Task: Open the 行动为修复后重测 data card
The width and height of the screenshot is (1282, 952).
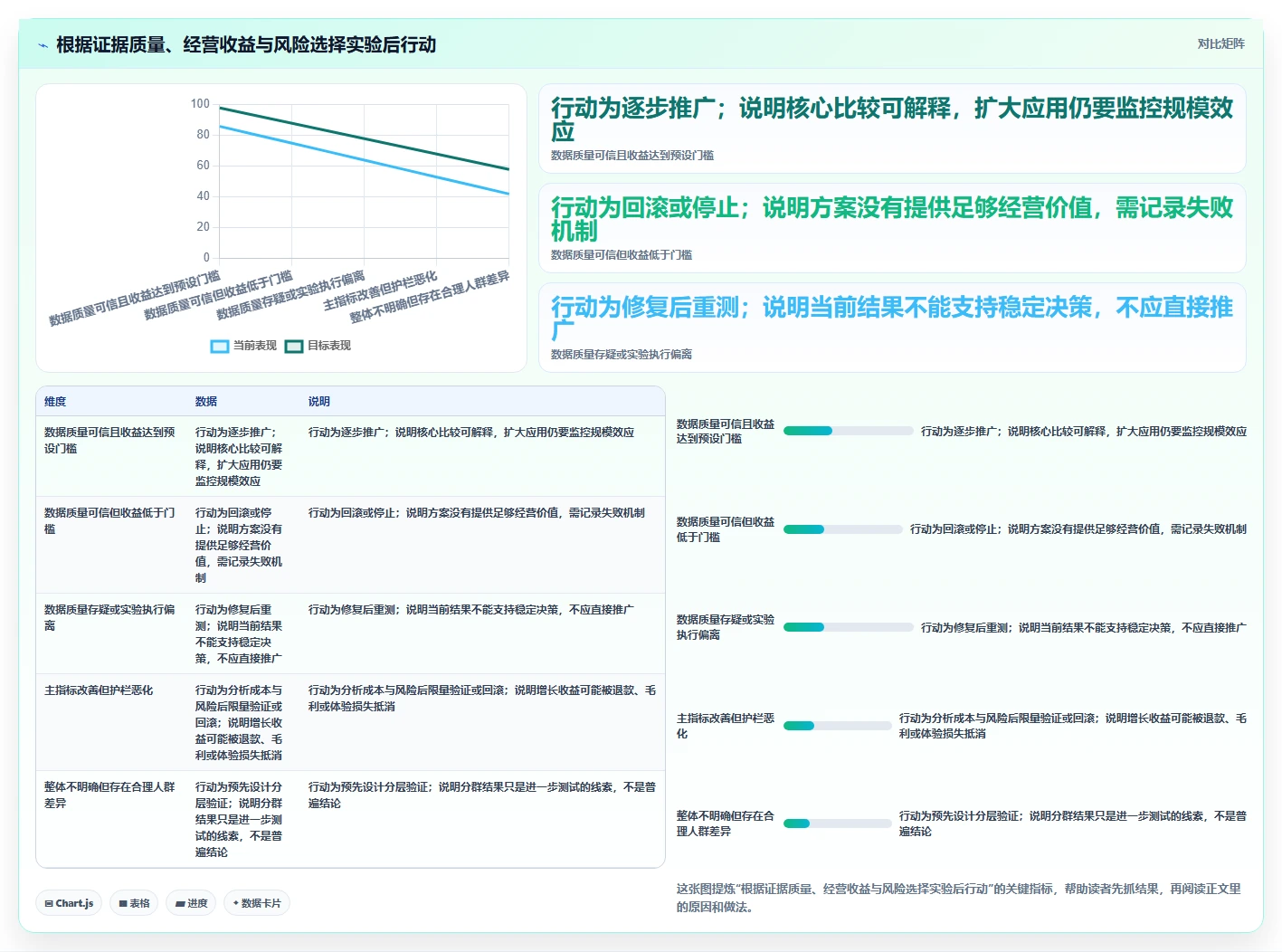Action: [x=892, y=328]
